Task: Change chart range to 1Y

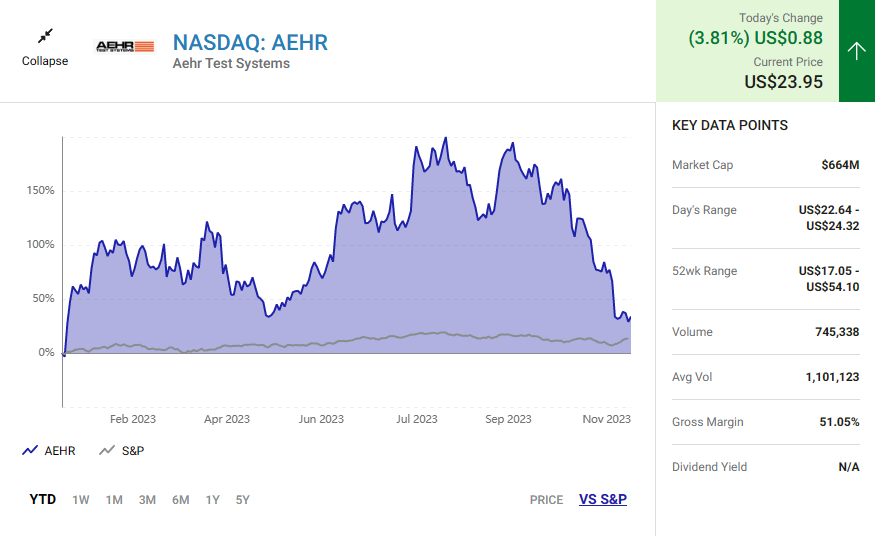Action: click(x=212, y=500)
